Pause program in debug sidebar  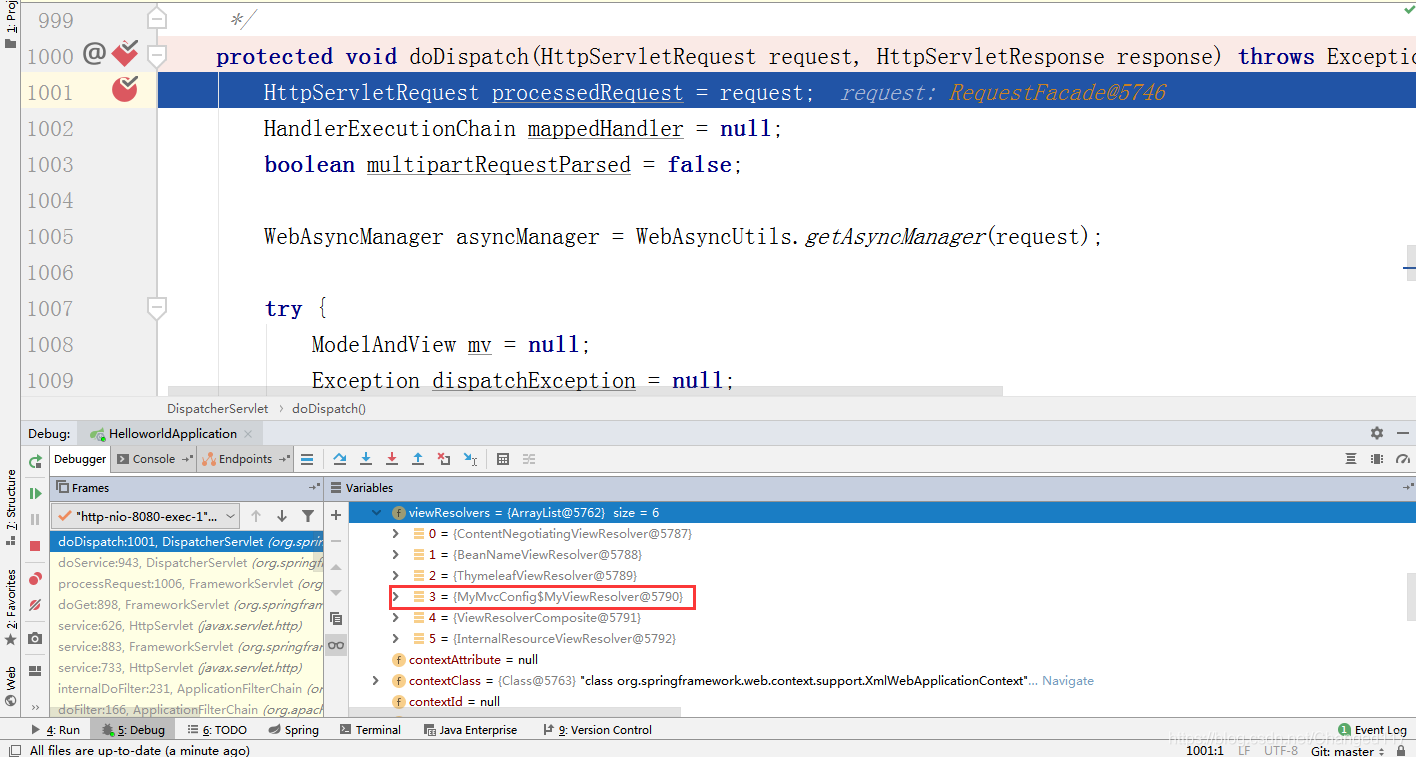pos(35,519)
